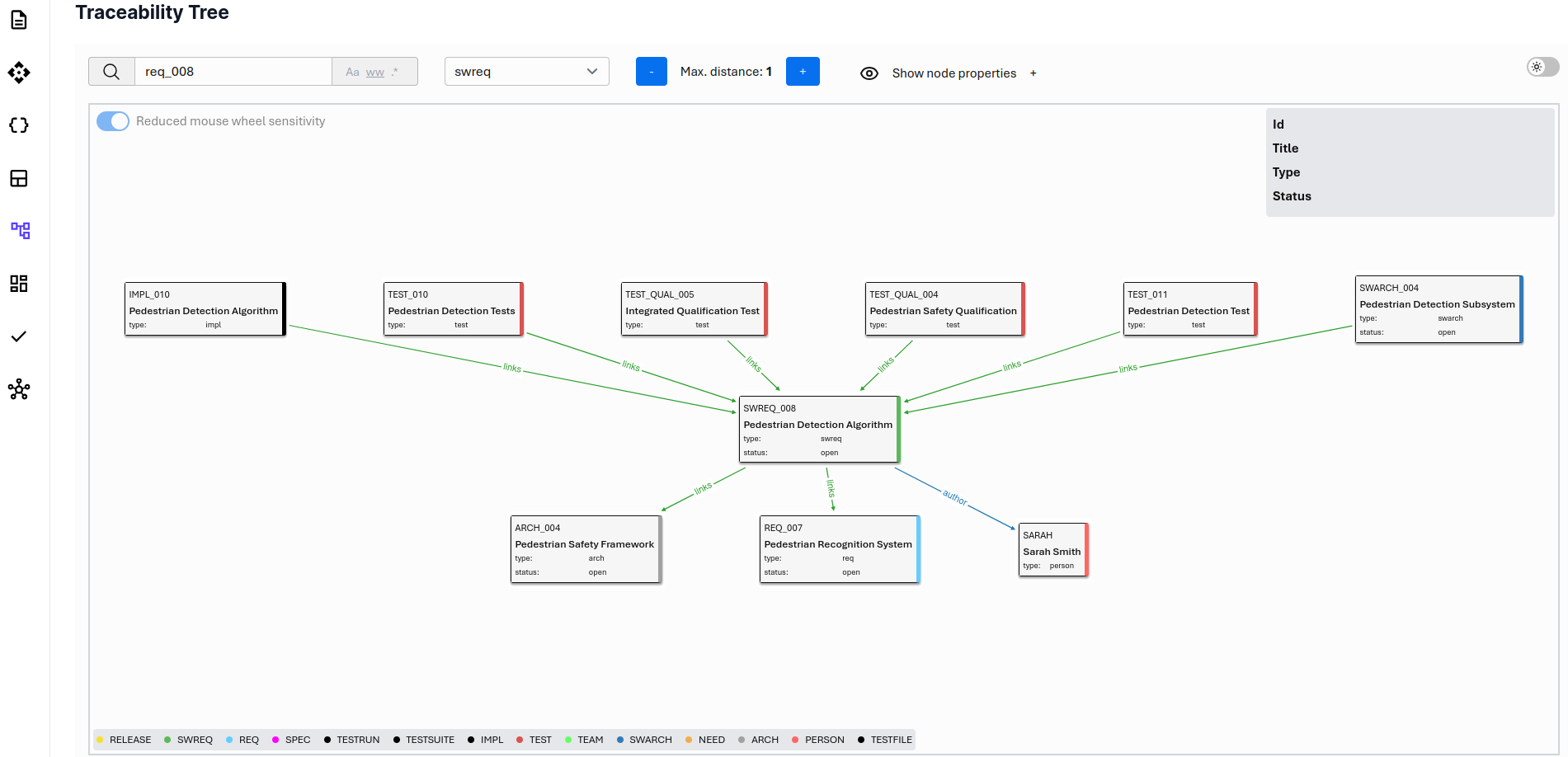Click the RELEASE legend color dot
This screenshot has height=757, width=1568.
(x=100, y=740)
